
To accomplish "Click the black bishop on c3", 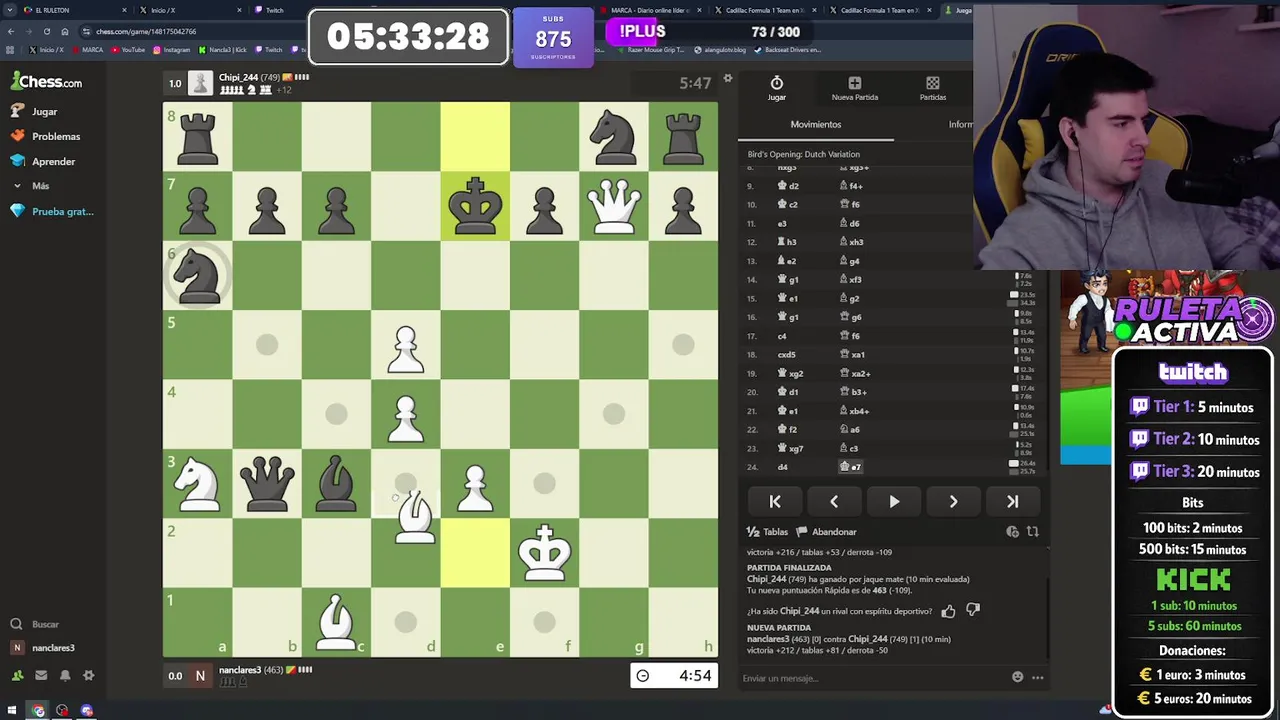I will coord(336,483).
